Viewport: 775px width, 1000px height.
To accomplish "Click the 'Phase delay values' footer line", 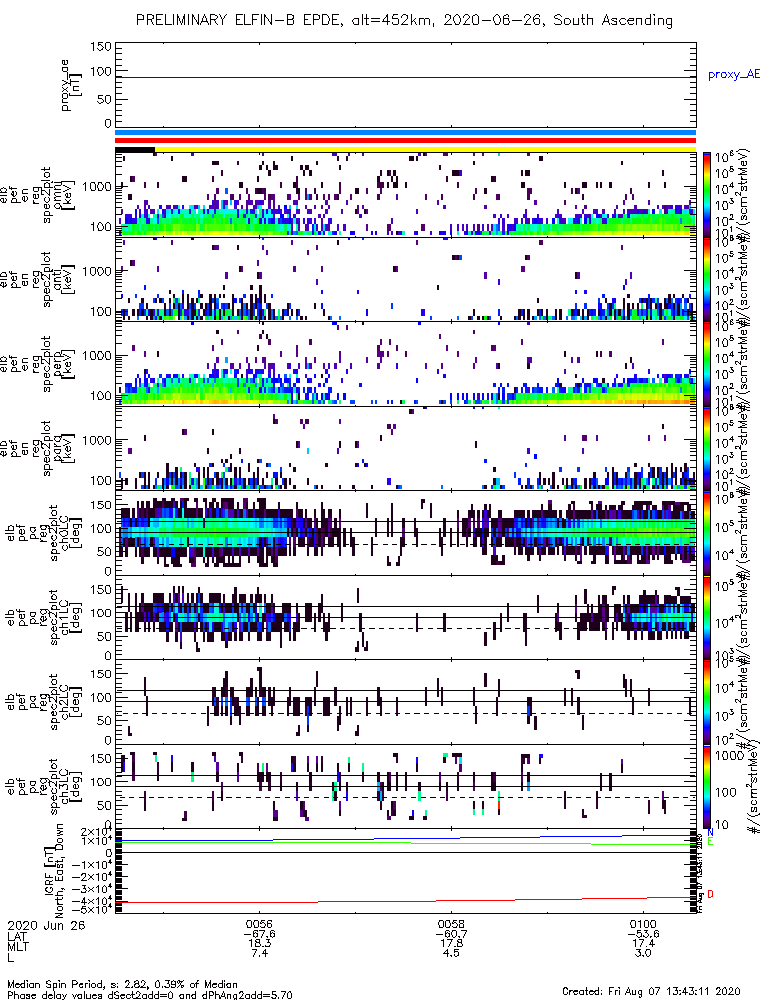I will click(x=150, y=994).
